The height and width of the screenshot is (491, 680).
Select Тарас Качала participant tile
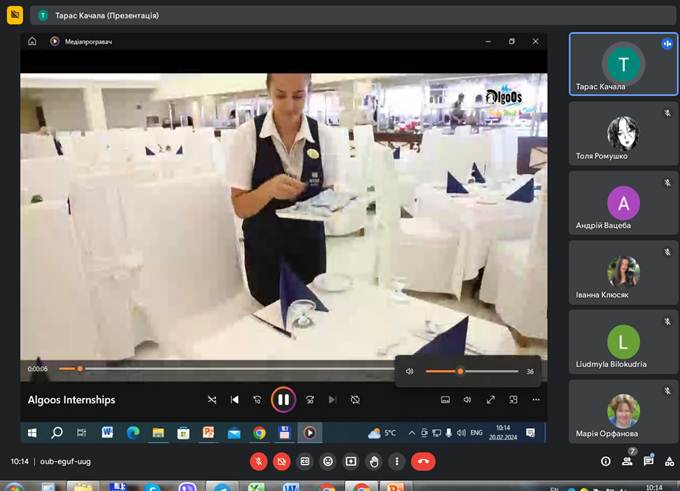click(x=623, y=63)
